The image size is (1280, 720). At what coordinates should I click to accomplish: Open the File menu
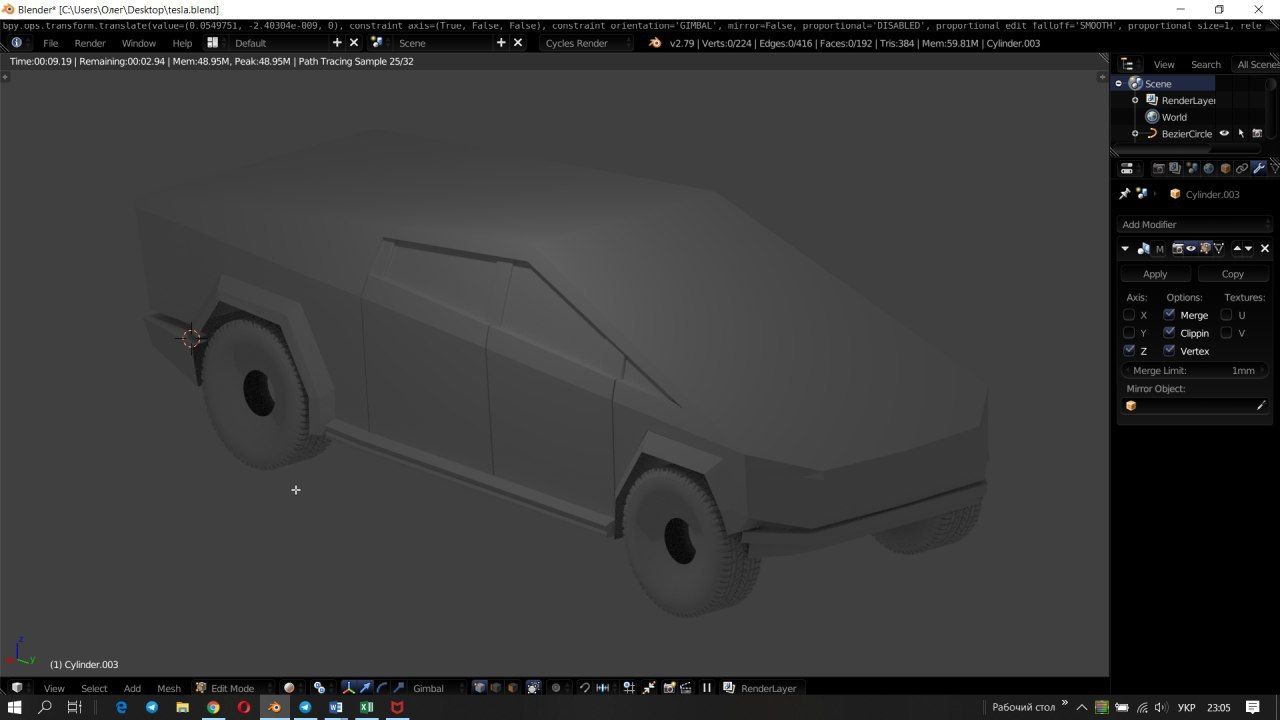point(50,43)
